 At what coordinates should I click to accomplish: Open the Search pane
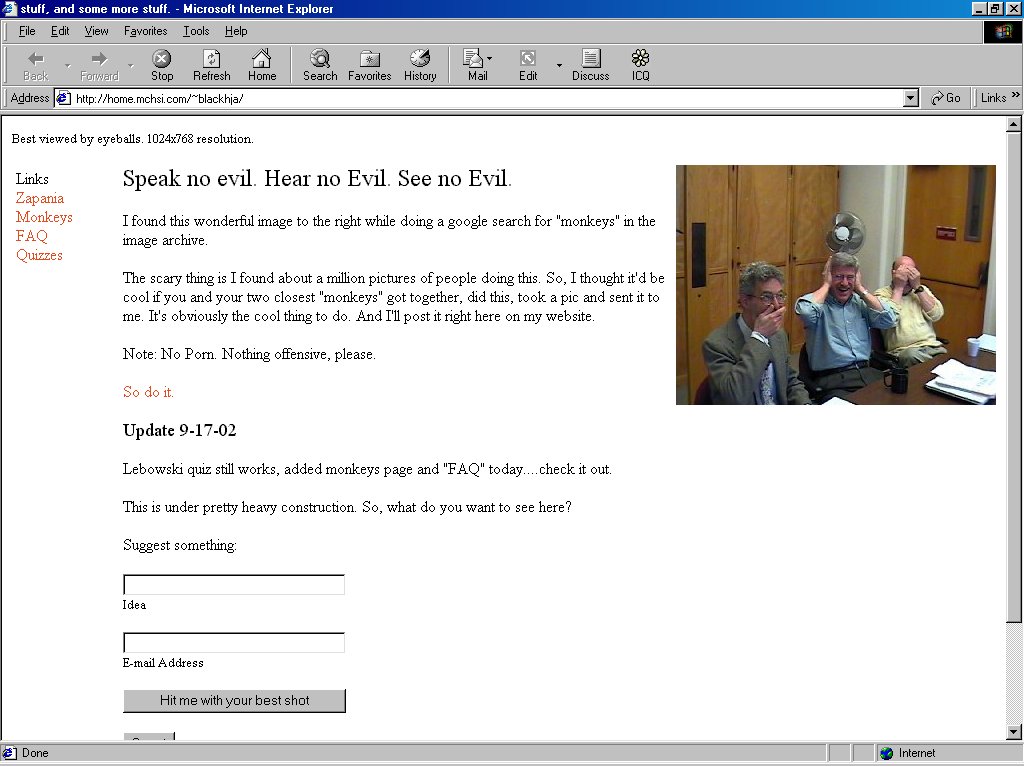320,65
